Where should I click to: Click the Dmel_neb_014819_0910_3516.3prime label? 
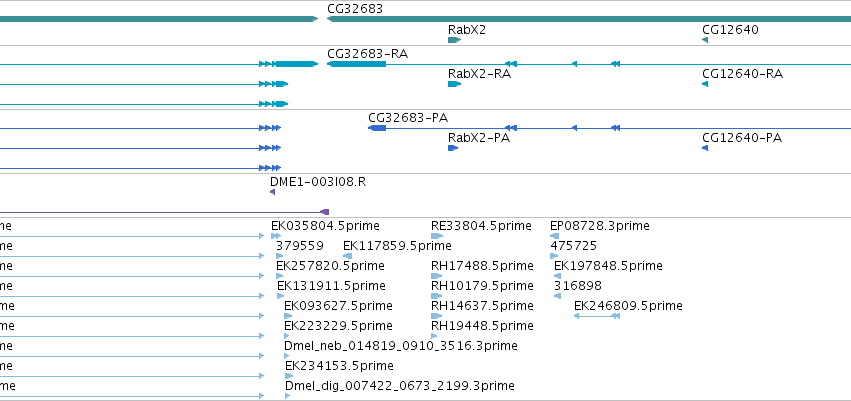(x=401, y=346)
